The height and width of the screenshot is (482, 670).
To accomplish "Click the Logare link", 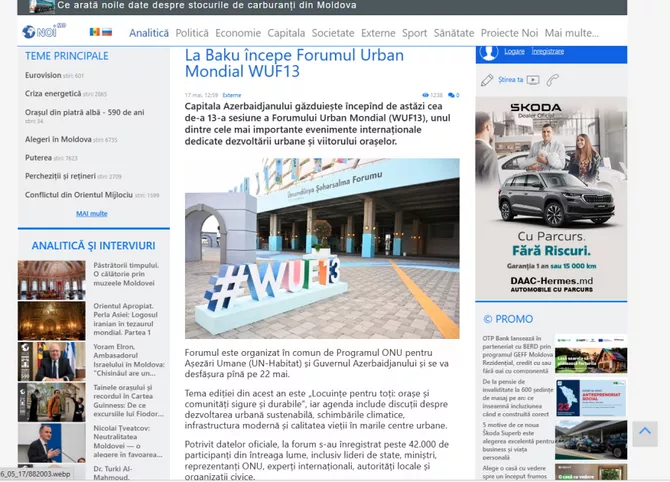I will [x=514, y=51].
